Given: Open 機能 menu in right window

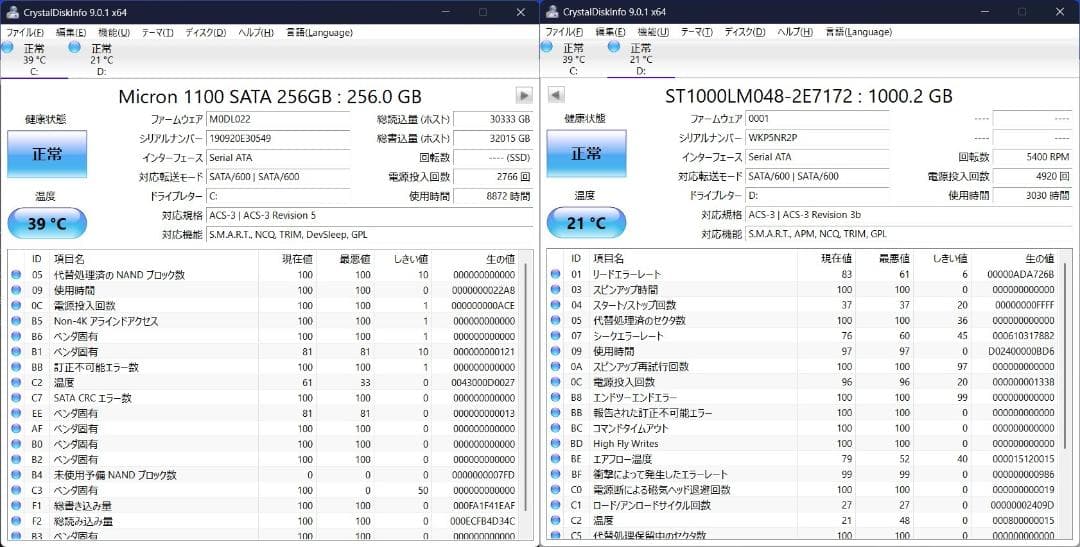Looking at the screenshot, I should tap(653, 32).
